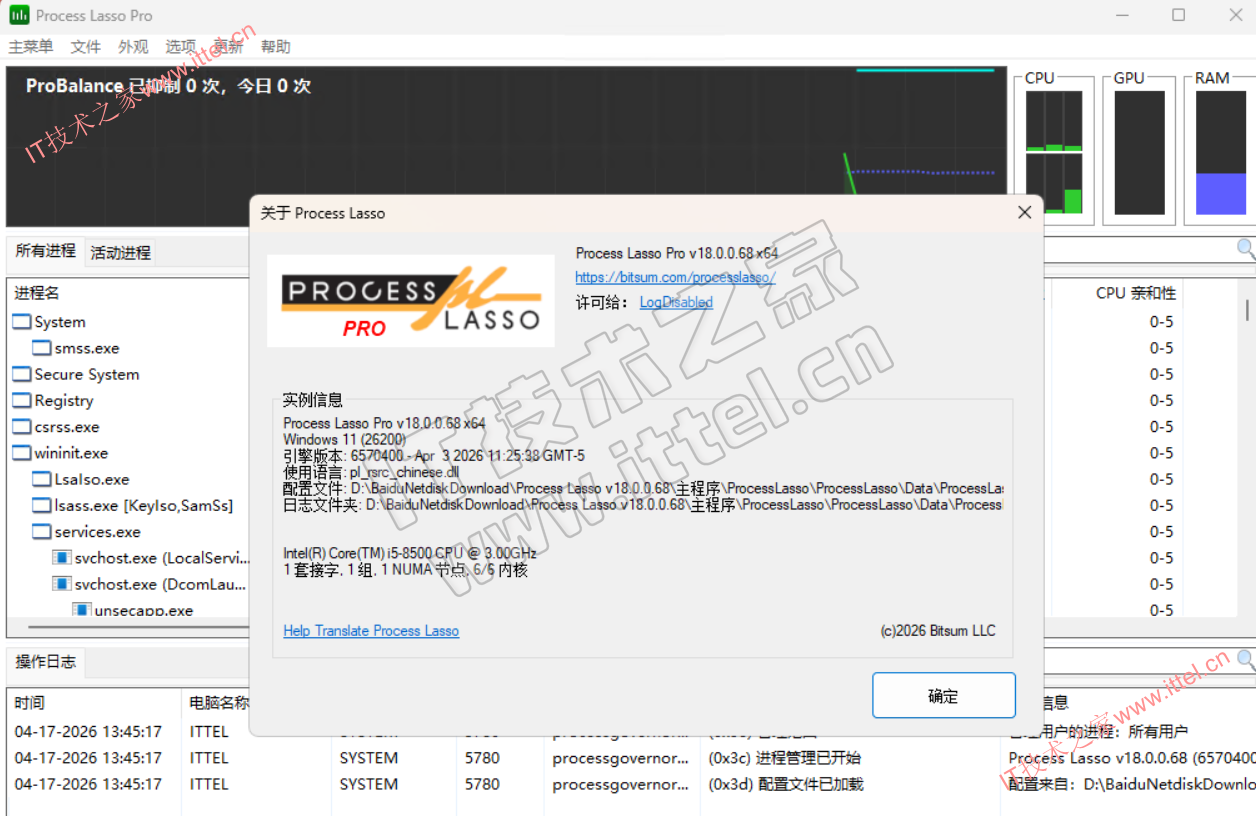Screen dimensions: 1256x816
Task: Click the csrss.exe process icon
Action: tap(21, 427)
